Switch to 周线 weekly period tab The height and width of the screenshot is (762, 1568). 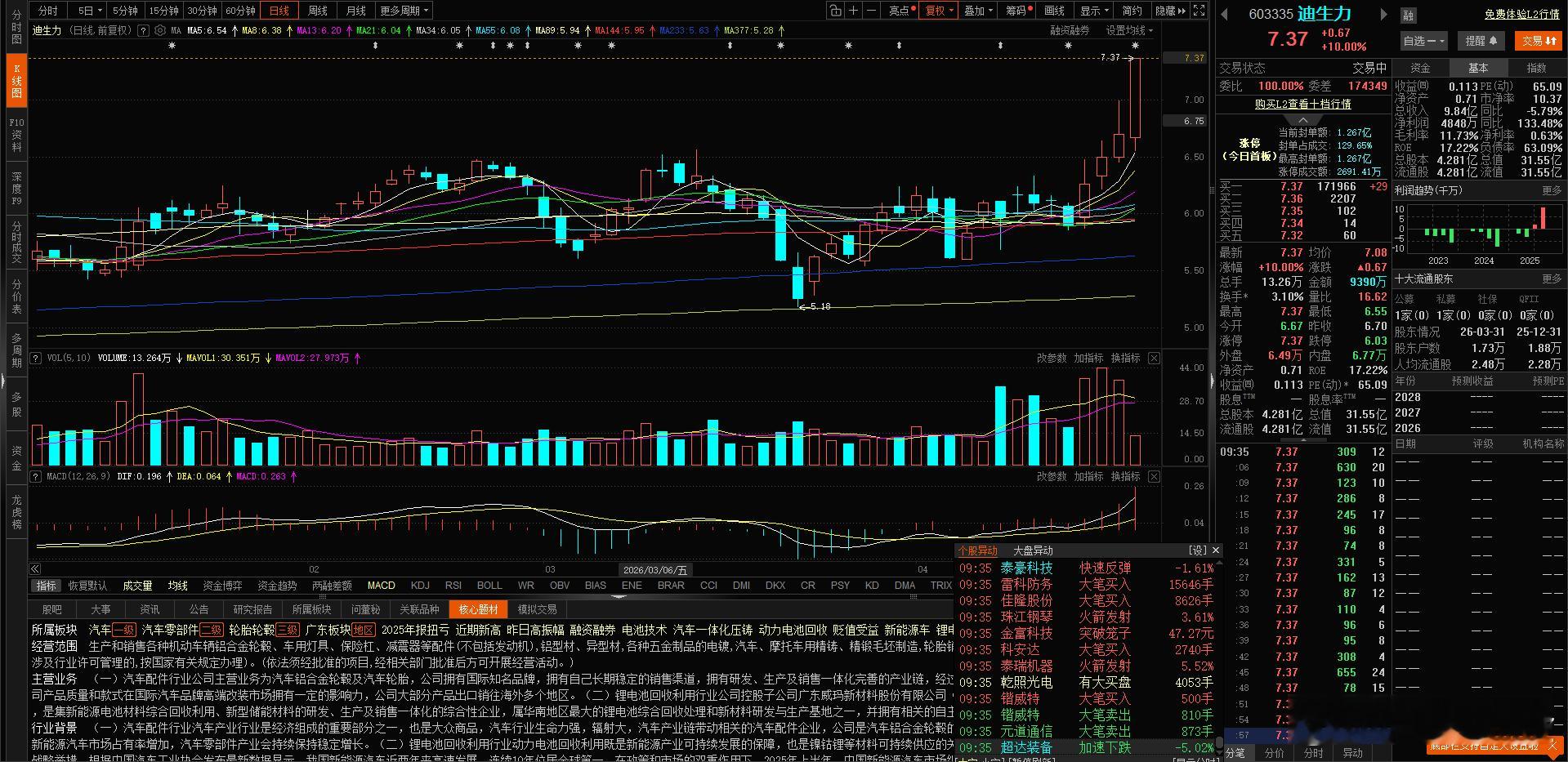(x=317, y=11)
